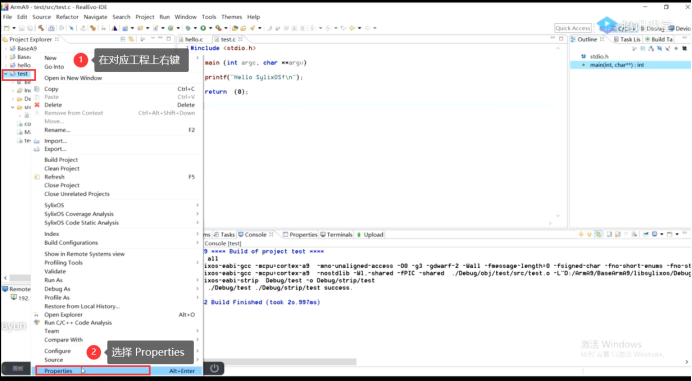The height and width of the screenshot is (381, 692).
Task: Click the printf line in editor
Action: pyautogui.click(x=254, y=77)
